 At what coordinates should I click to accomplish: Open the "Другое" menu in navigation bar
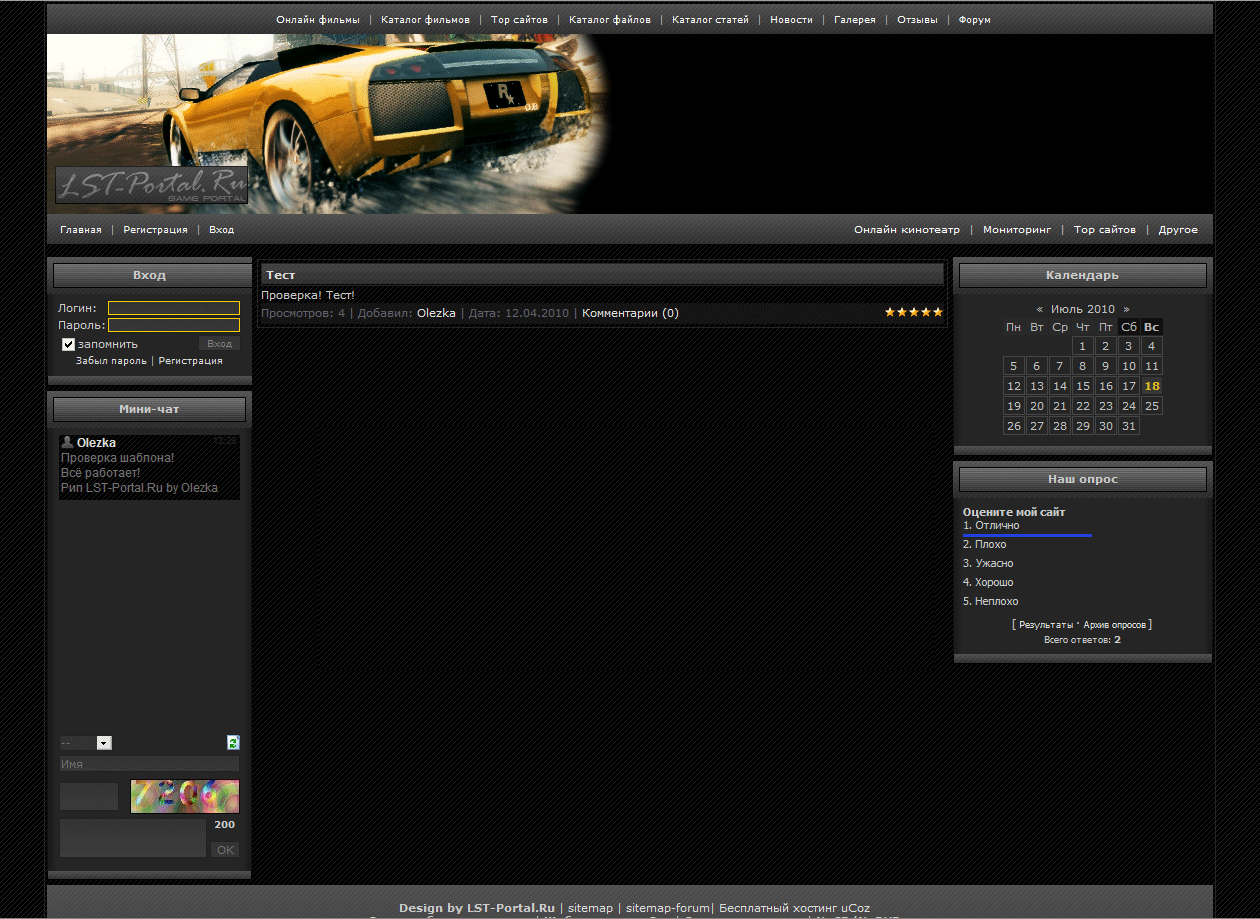1177,230
